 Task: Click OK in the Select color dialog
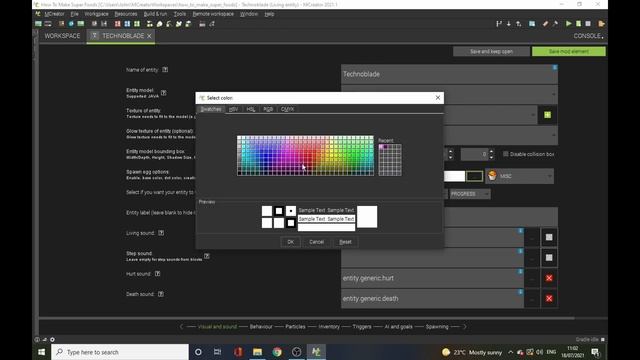click(x=290, y=242)
